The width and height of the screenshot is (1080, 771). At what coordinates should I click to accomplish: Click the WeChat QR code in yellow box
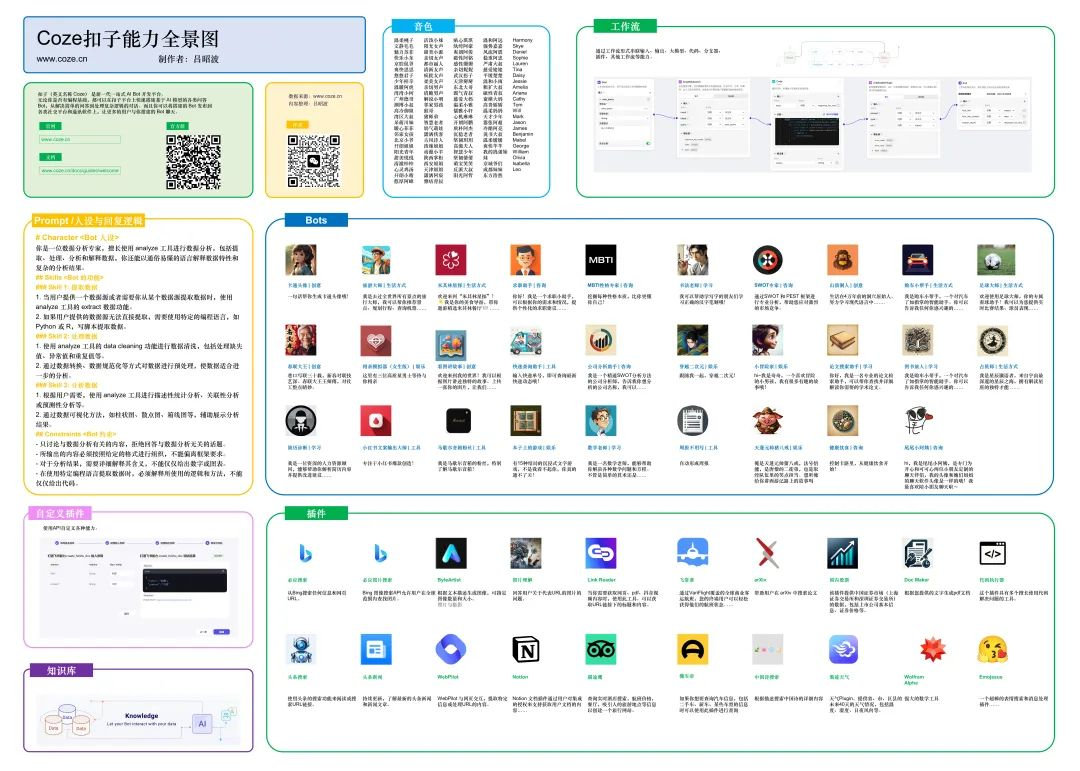(x=314, y=161)
